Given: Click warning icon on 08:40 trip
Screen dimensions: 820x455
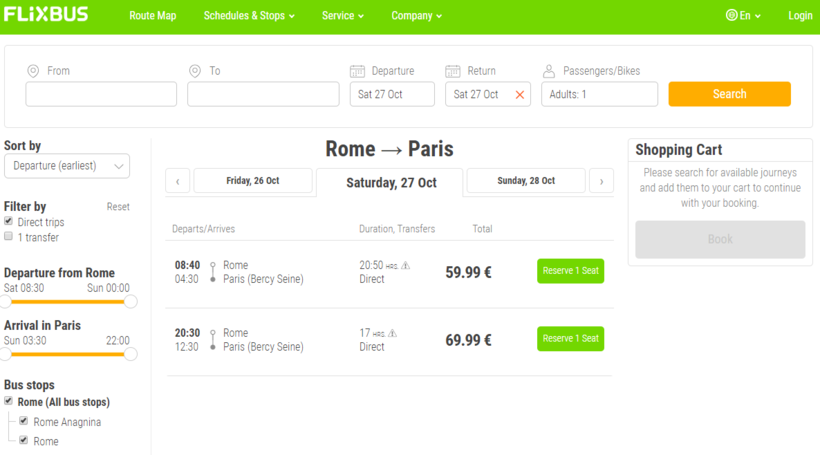Looking at the screenshot, I should tap(405, 266).
